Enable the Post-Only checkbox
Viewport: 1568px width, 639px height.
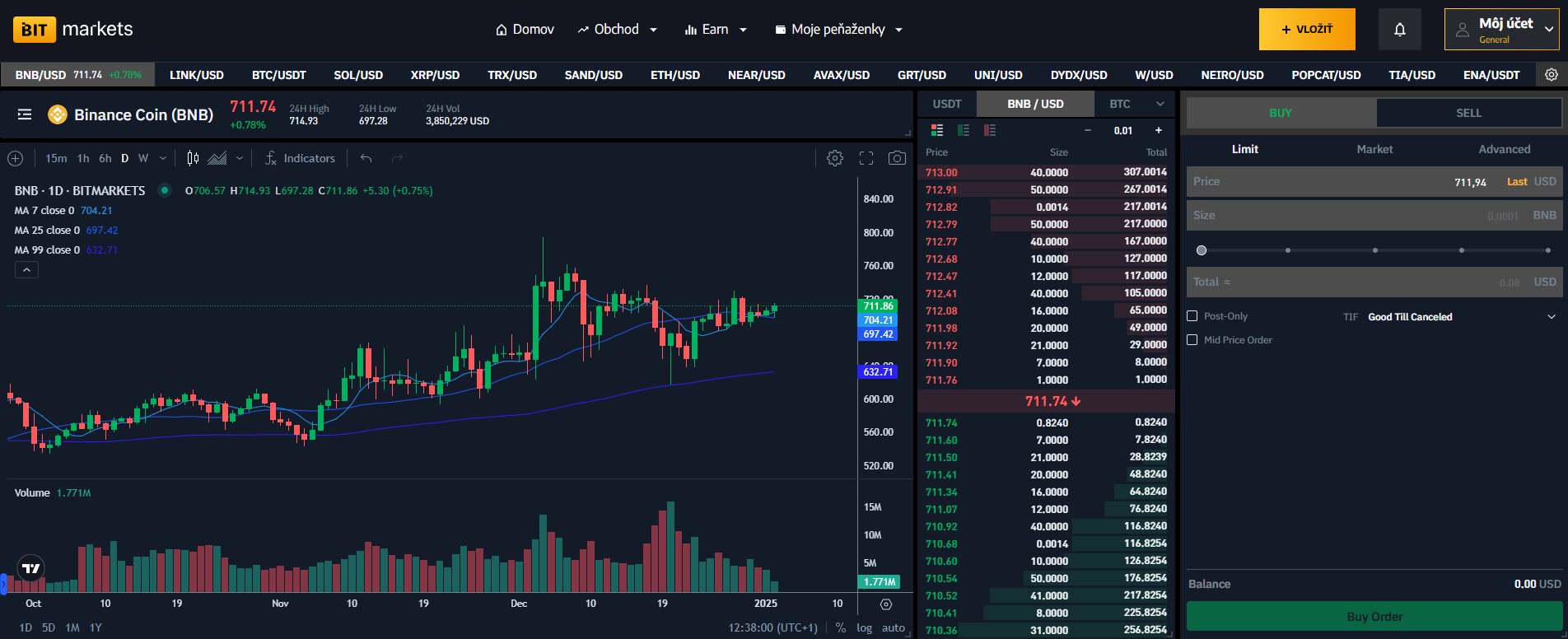1192,316
